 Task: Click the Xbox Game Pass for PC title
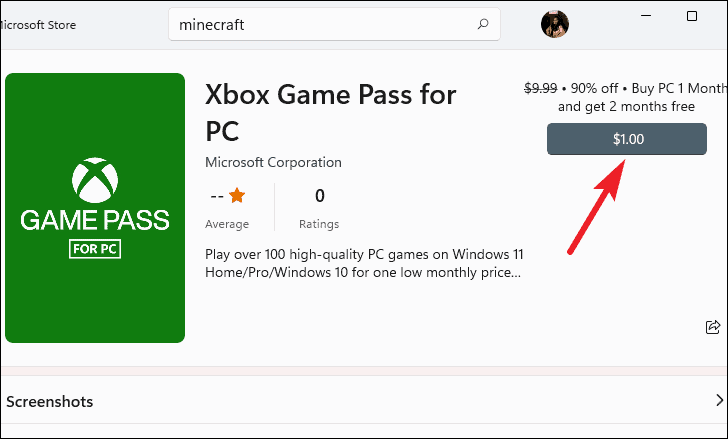331,112
